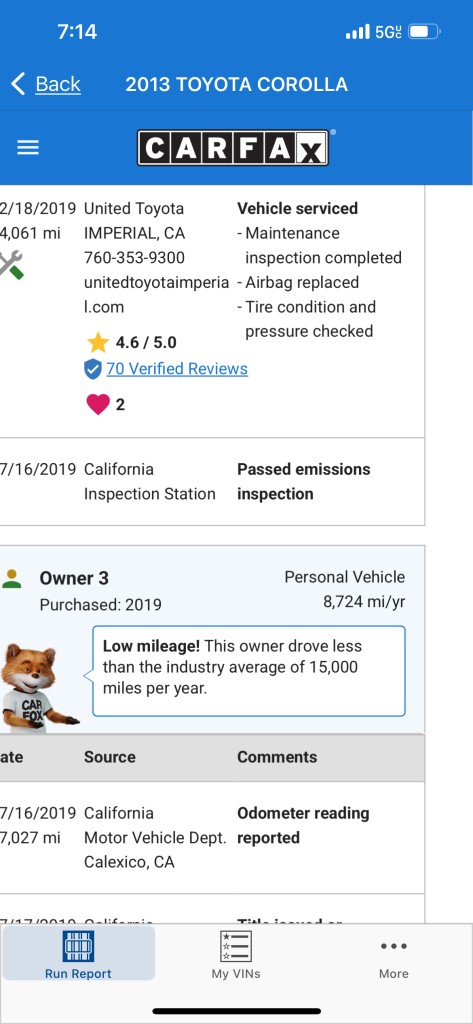The height and width of the screenshot is (1024, 473).
Task: Tap the verified shield badge icon
Action: click(x=93, y=369)
